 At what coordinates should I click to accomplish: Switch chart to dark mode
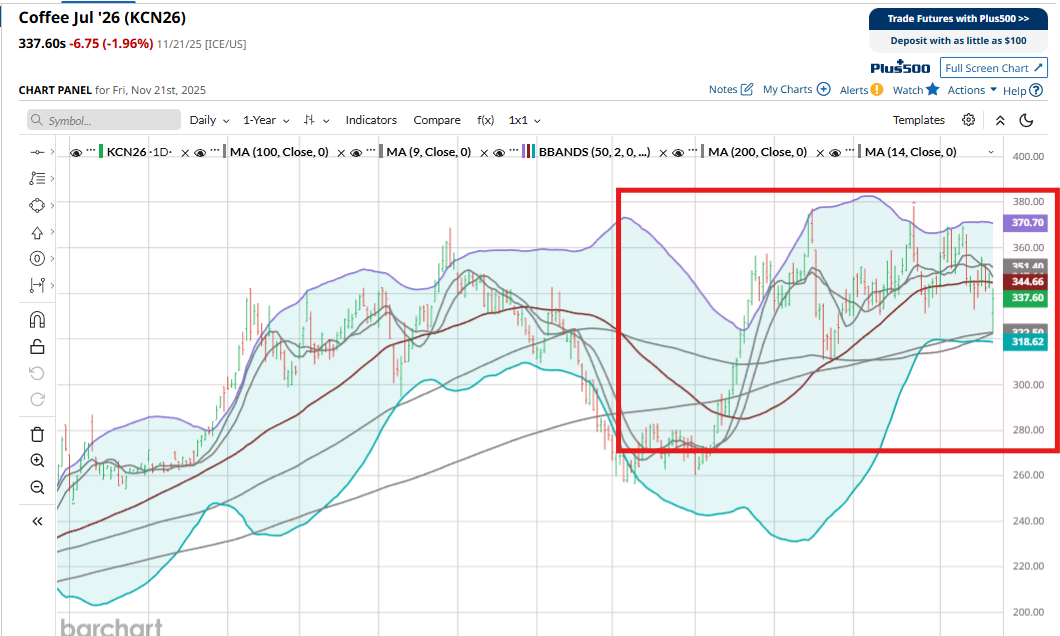click(1026, 120)
